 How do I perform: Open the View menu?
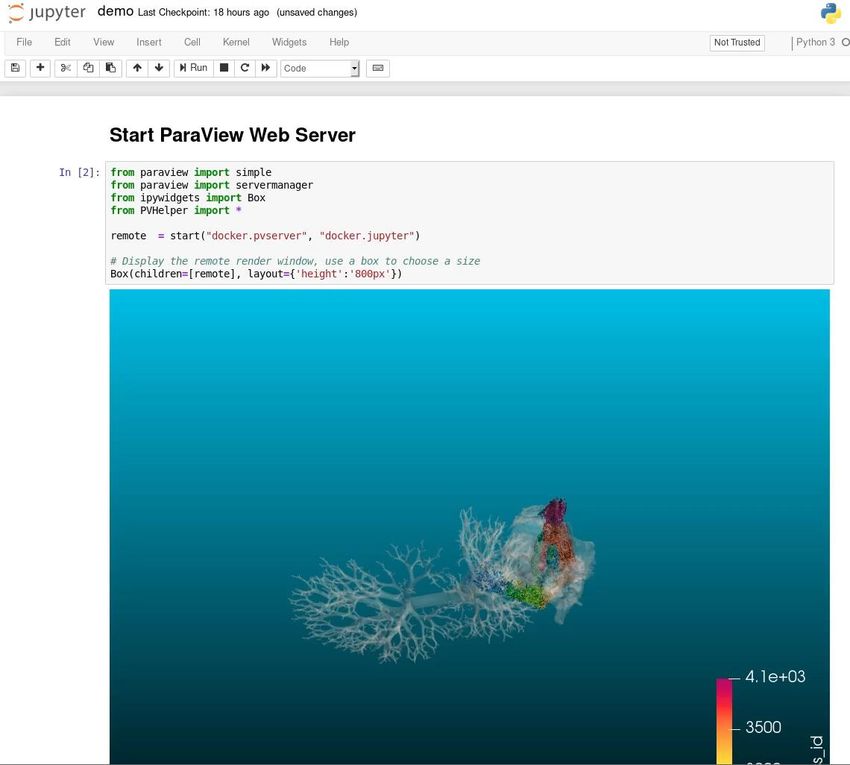pyautogui.click(x=104, y=42)
